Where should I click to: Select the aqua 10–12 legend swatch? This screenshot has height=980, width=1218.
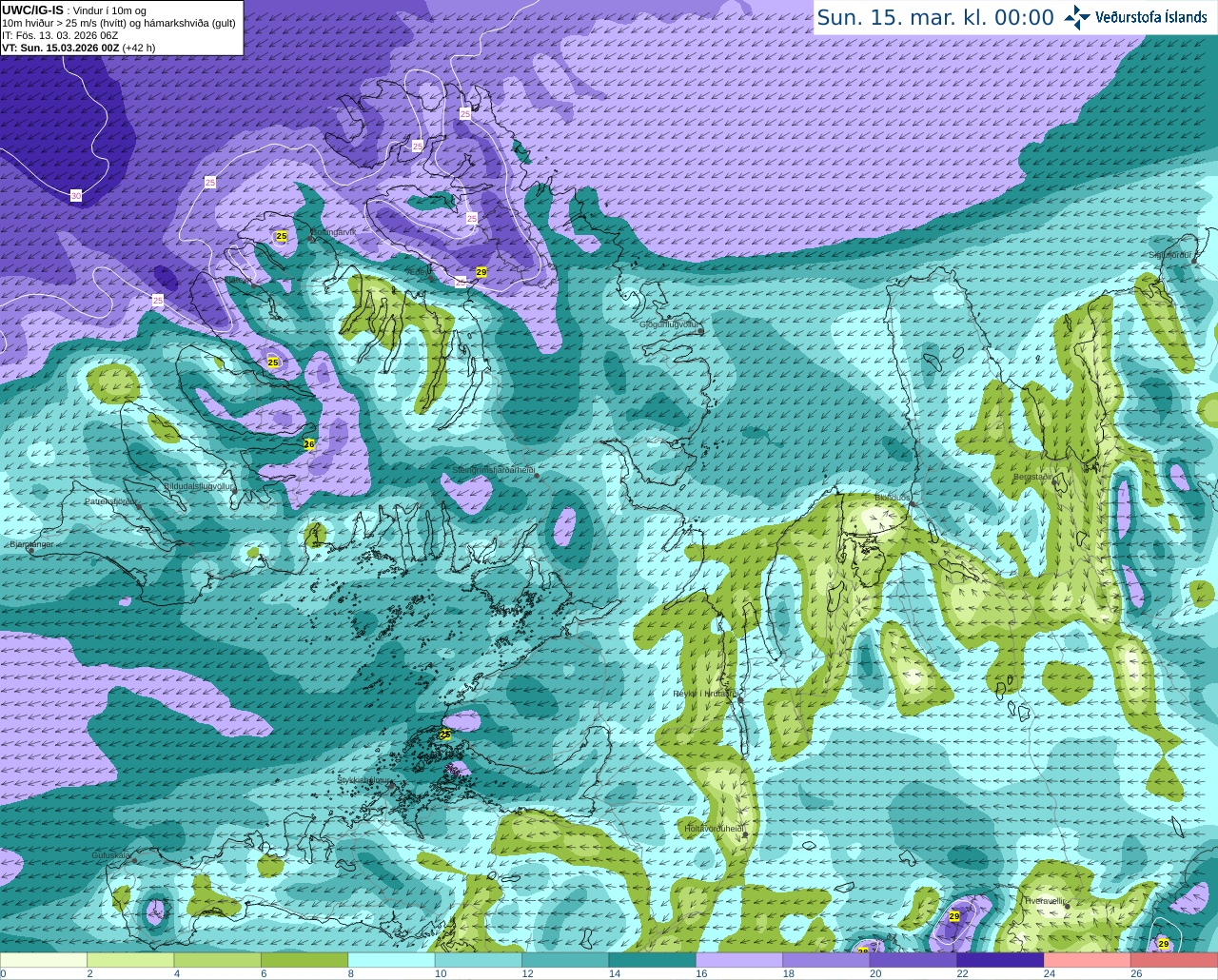(479, 961)
